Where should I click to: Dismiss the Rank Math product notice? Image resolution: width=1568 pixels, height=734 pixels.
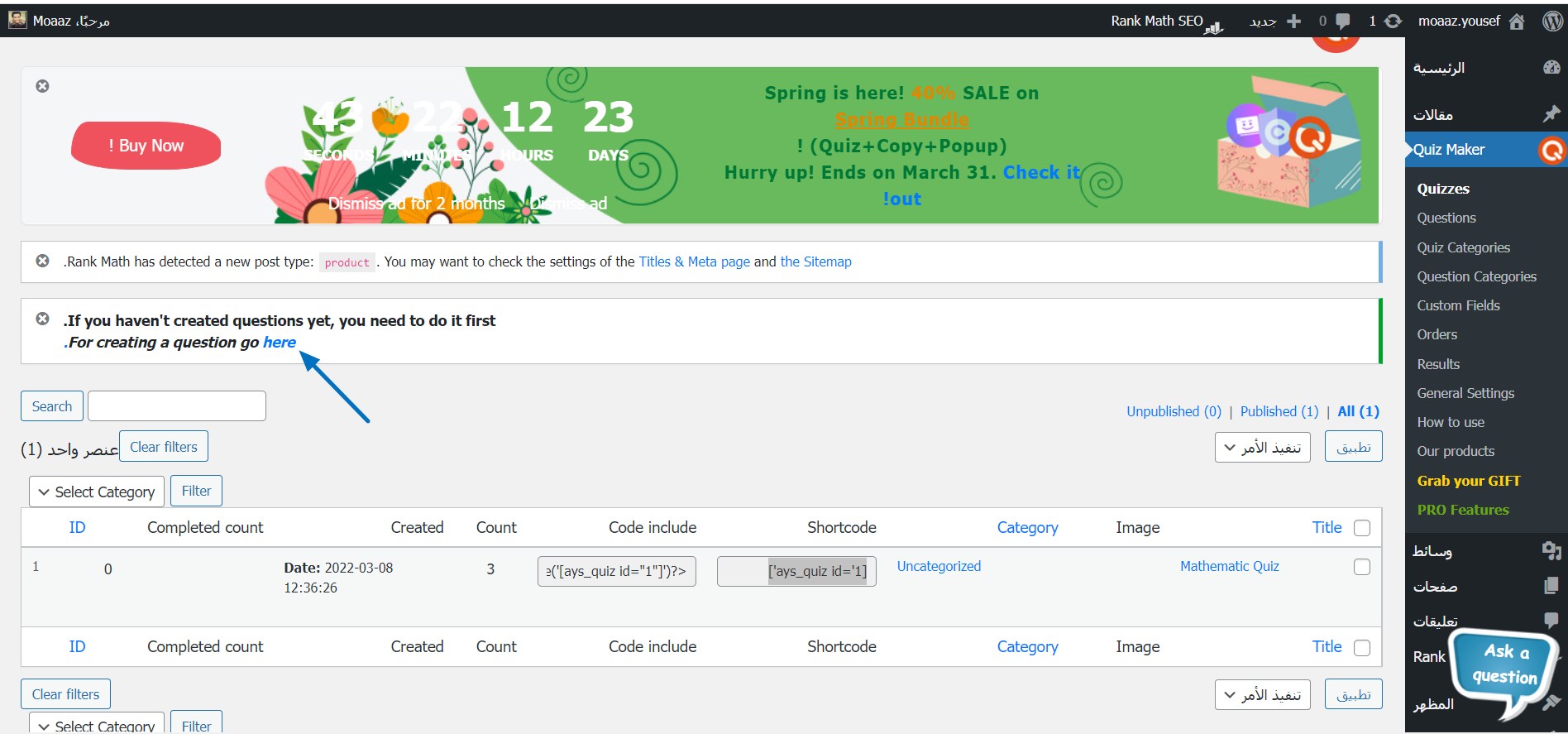point(42,261)
